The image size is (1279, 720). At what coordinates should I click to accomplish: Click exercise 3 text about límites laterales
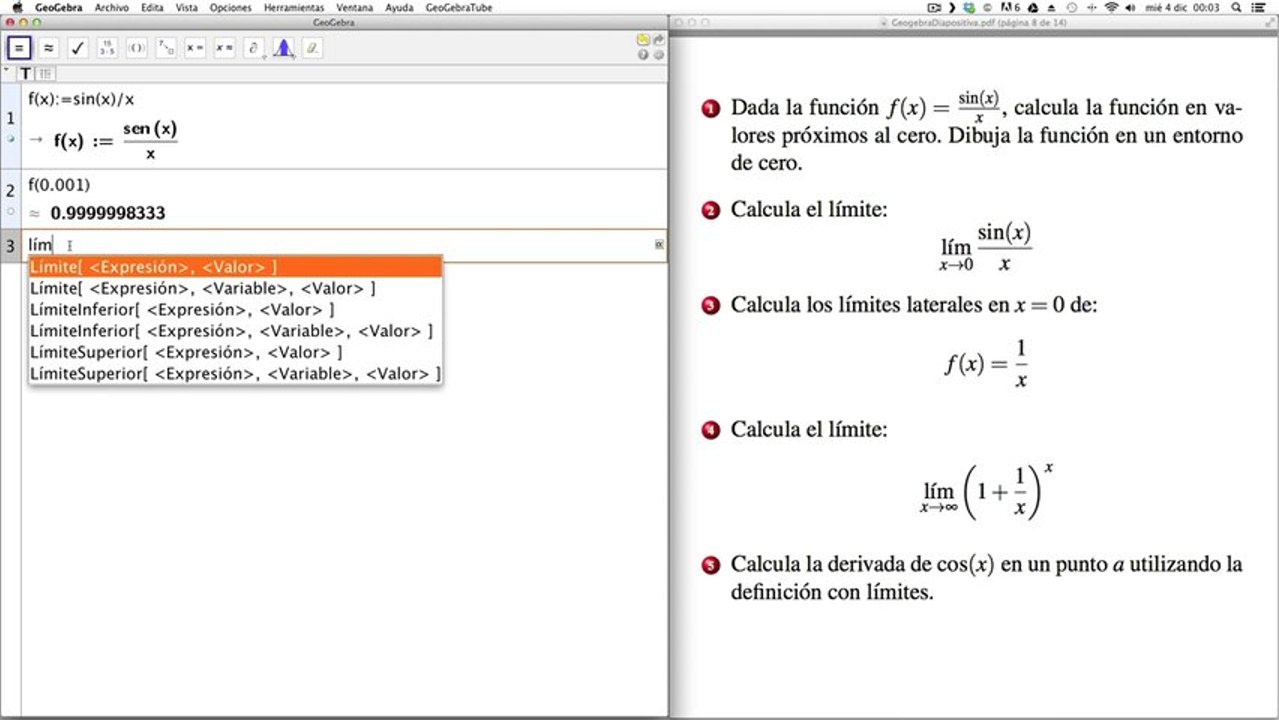(x=914, y=305)
